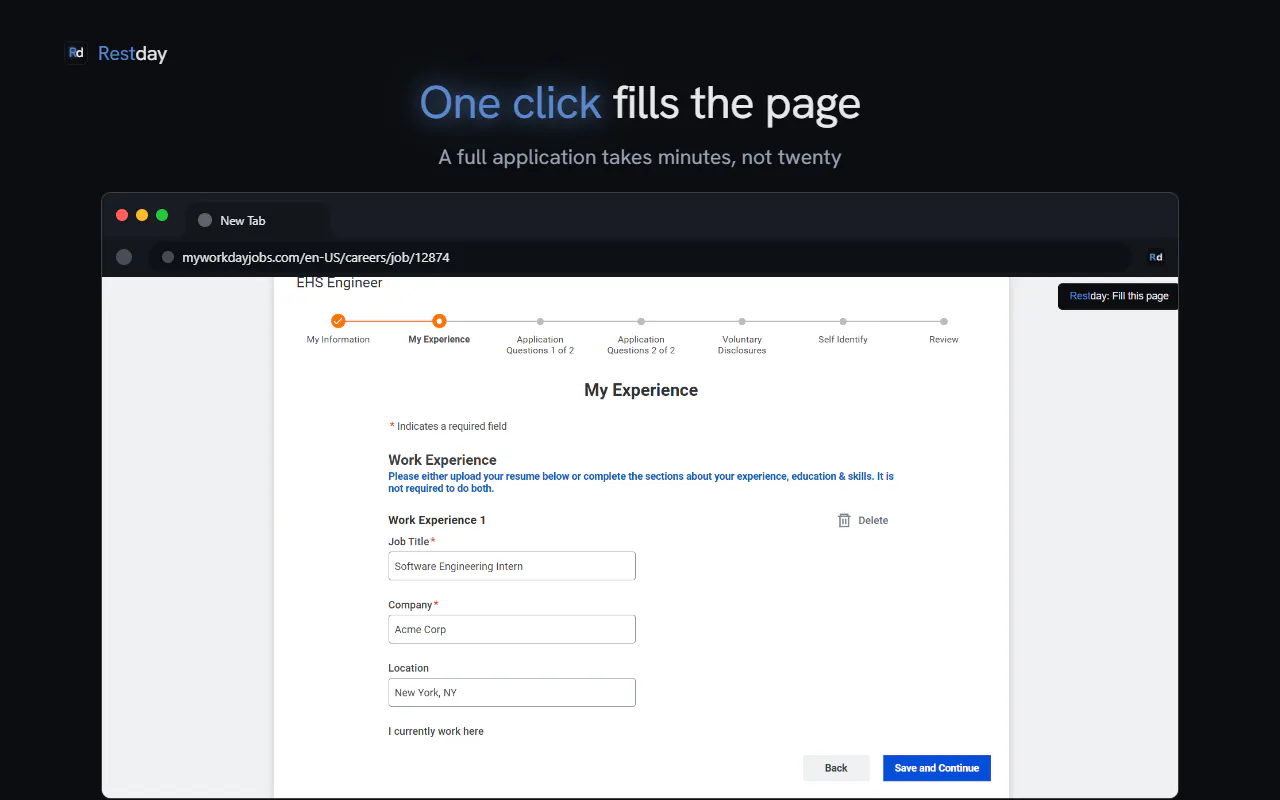
Task: Click the 'EHS Engineer' job title text
Action: [x=339, y=283]
